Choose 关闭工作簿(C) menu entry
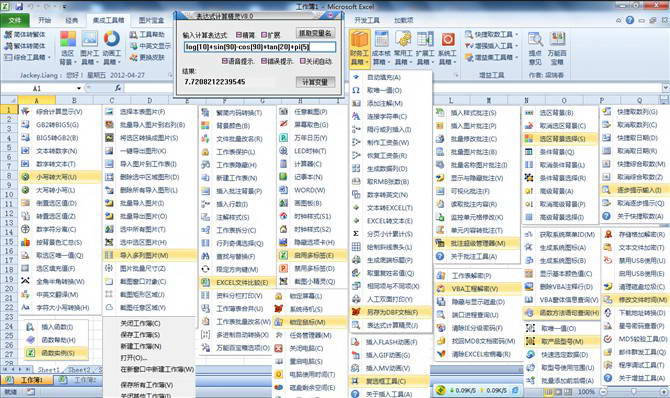The width and height of the screenshot is (670, 398). point(140,323)
